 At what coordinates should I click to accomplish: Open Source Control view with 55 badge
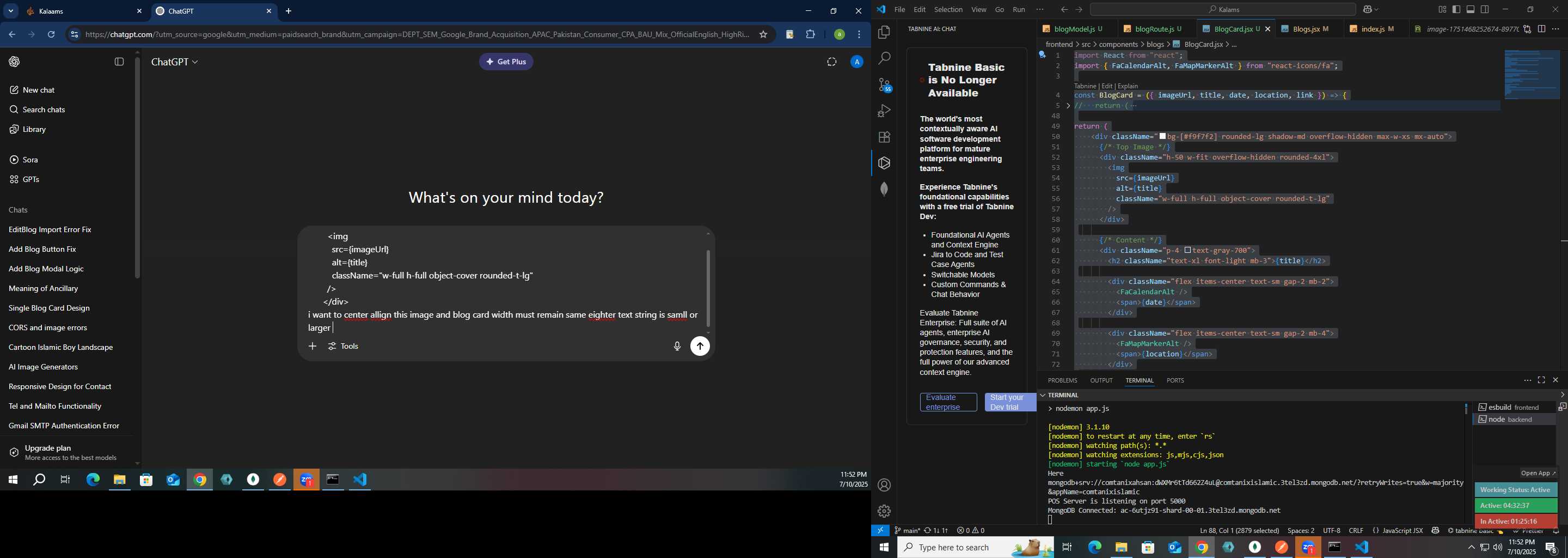[x=884, y=84]
